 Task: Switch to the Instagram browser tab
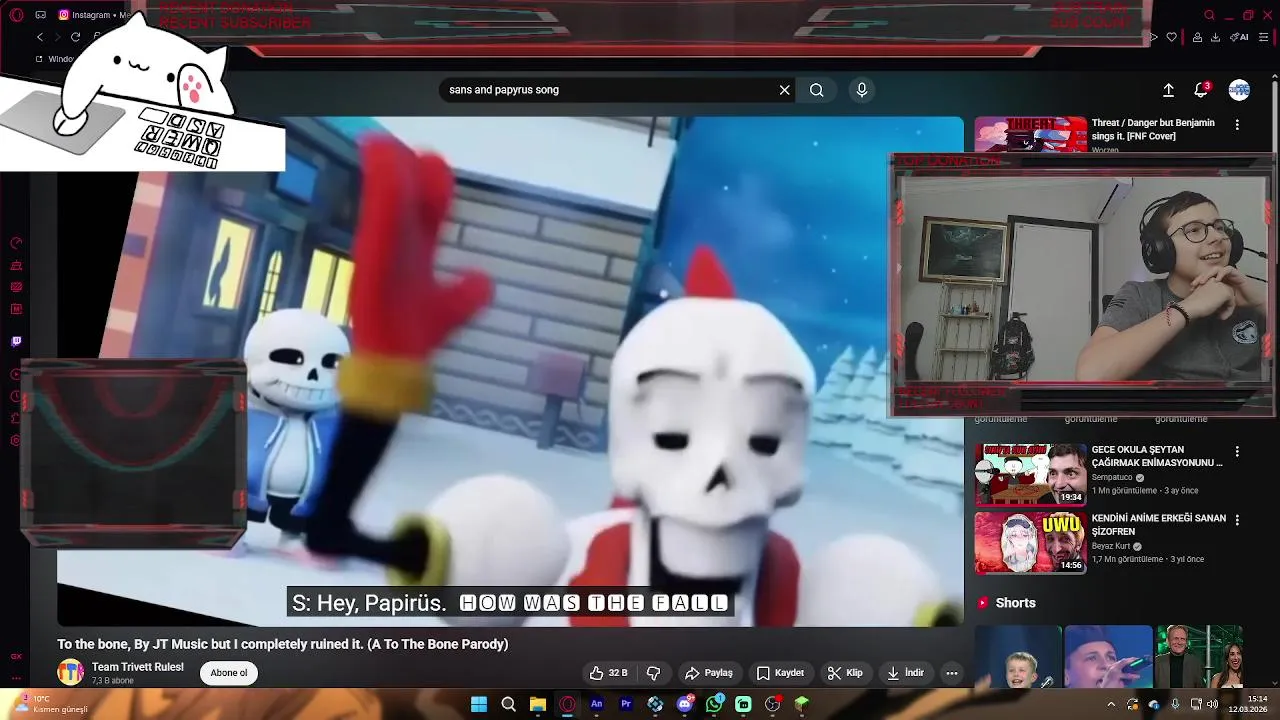[94, 15]
